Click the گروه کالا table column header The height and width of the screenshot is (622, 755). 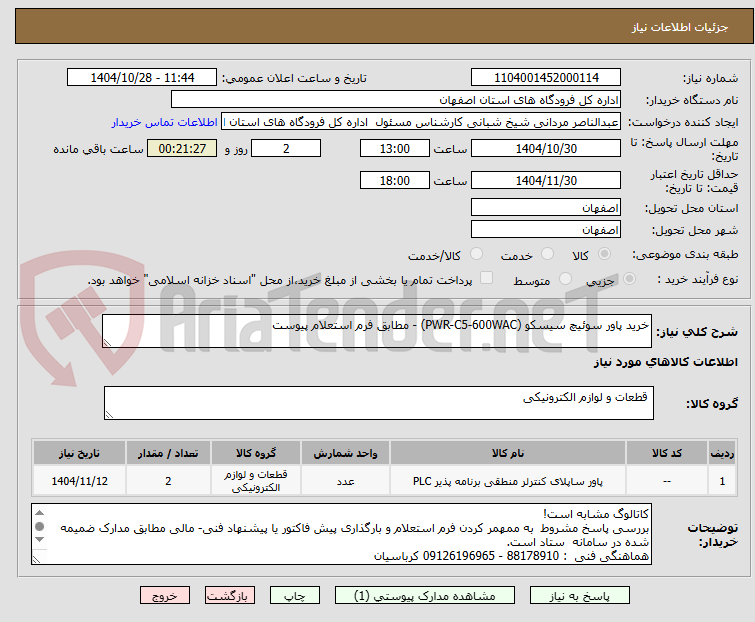pos(256,453)
